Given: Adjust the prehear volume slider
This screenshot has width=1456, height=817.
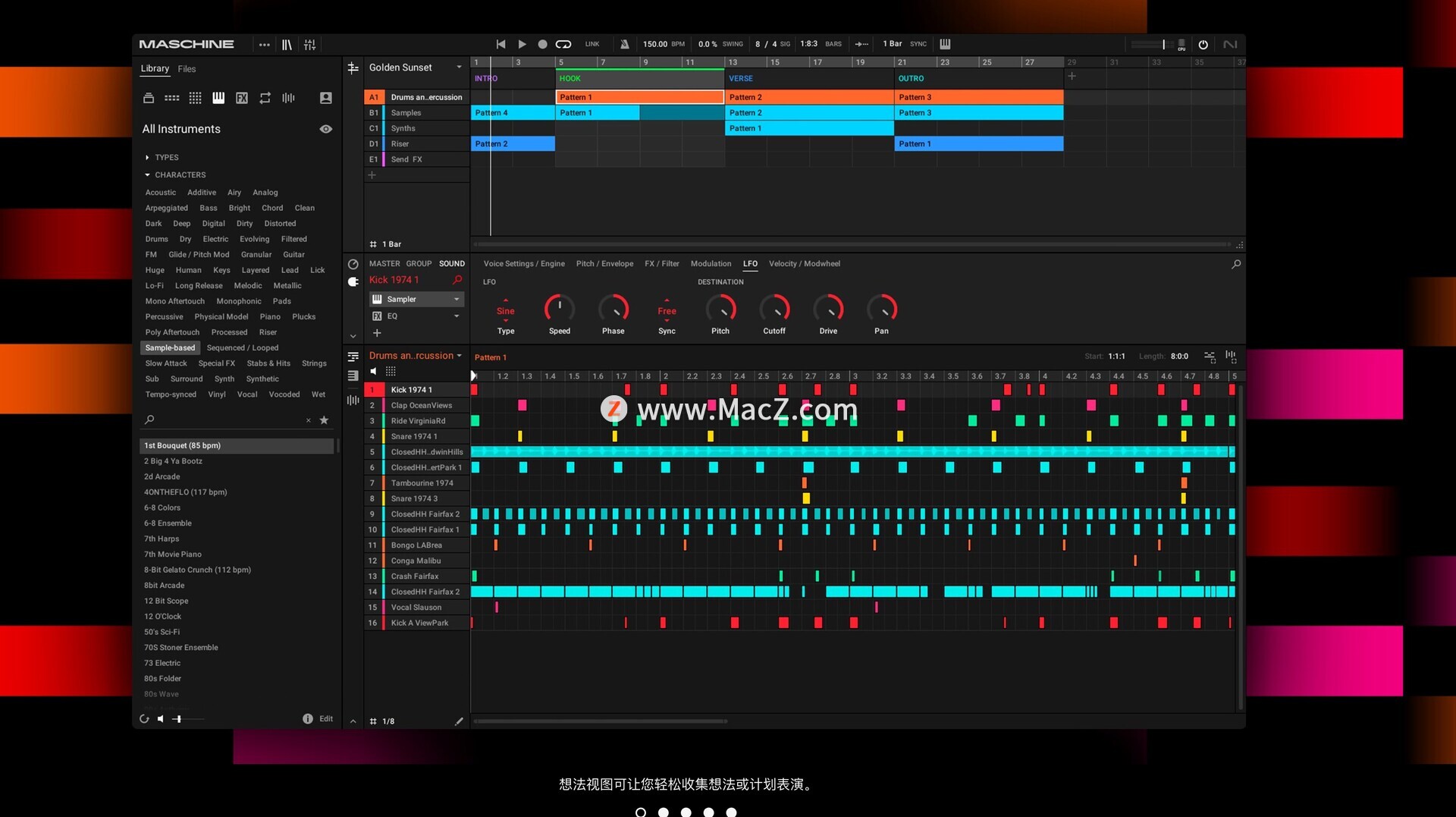Looking at the screenshot, I should click(x=188, y=719).
